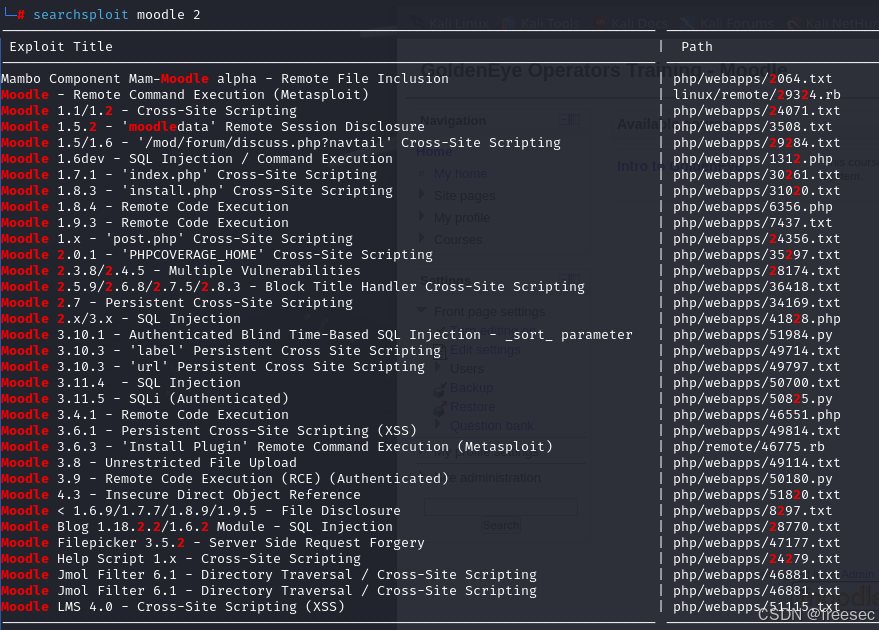Click Moodle 3.10.3 'url' Persistent XSS title
The image size is (879, 630).
(213, 366)
